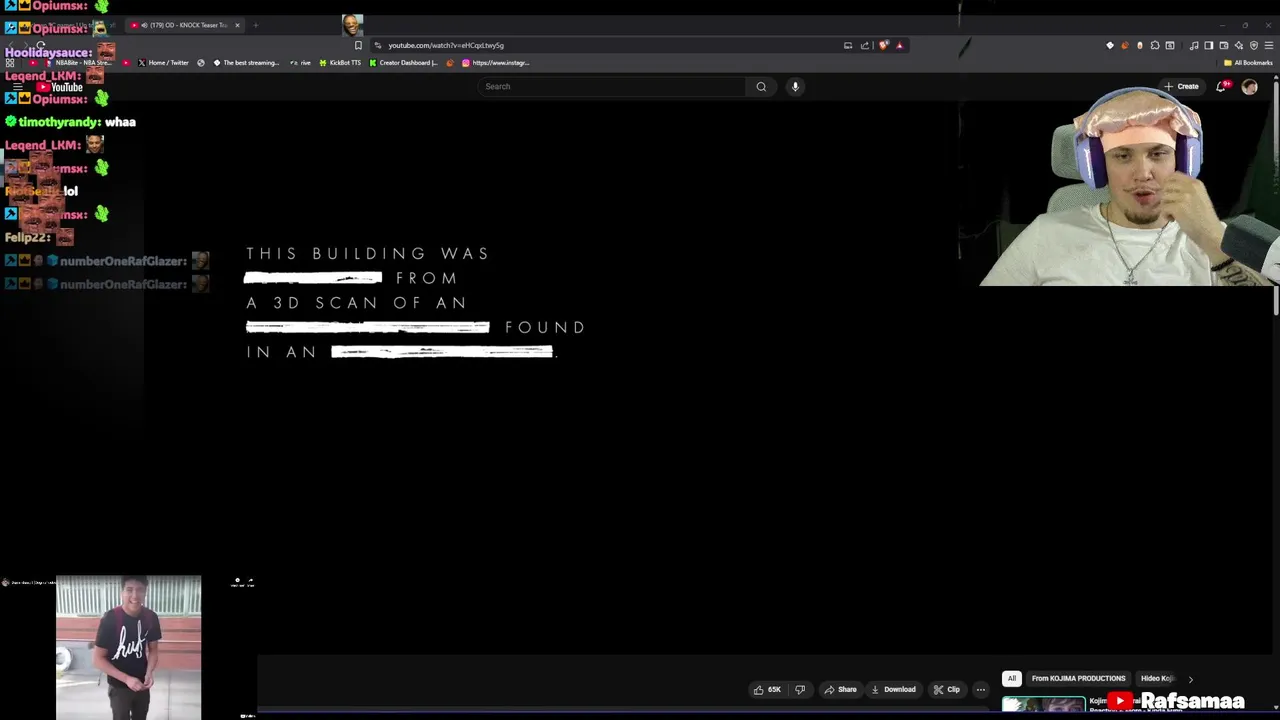The image size is (1280, 720).
Task: Click the white diamond extension icon
Action: click(x=1109, y=45)
